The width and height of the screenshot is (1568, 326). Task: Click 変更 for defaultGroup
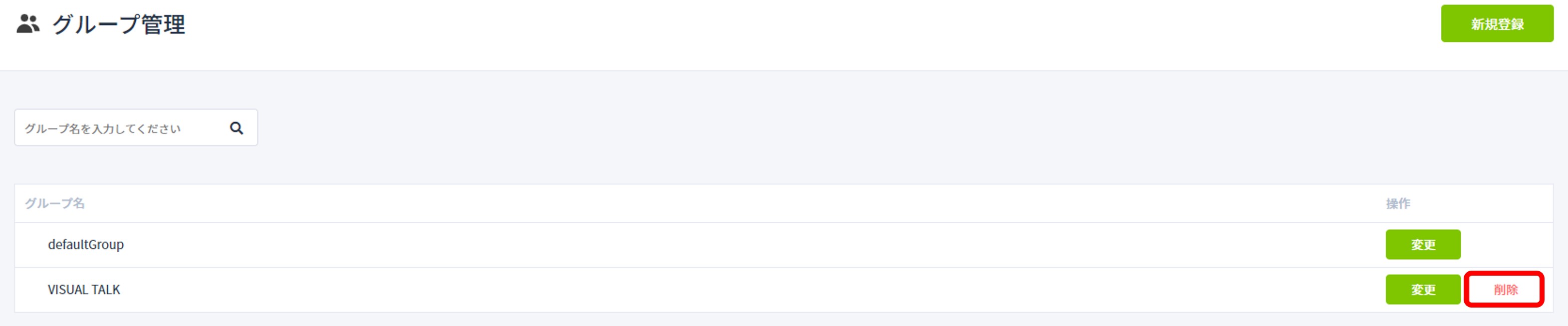[1423, 244]
